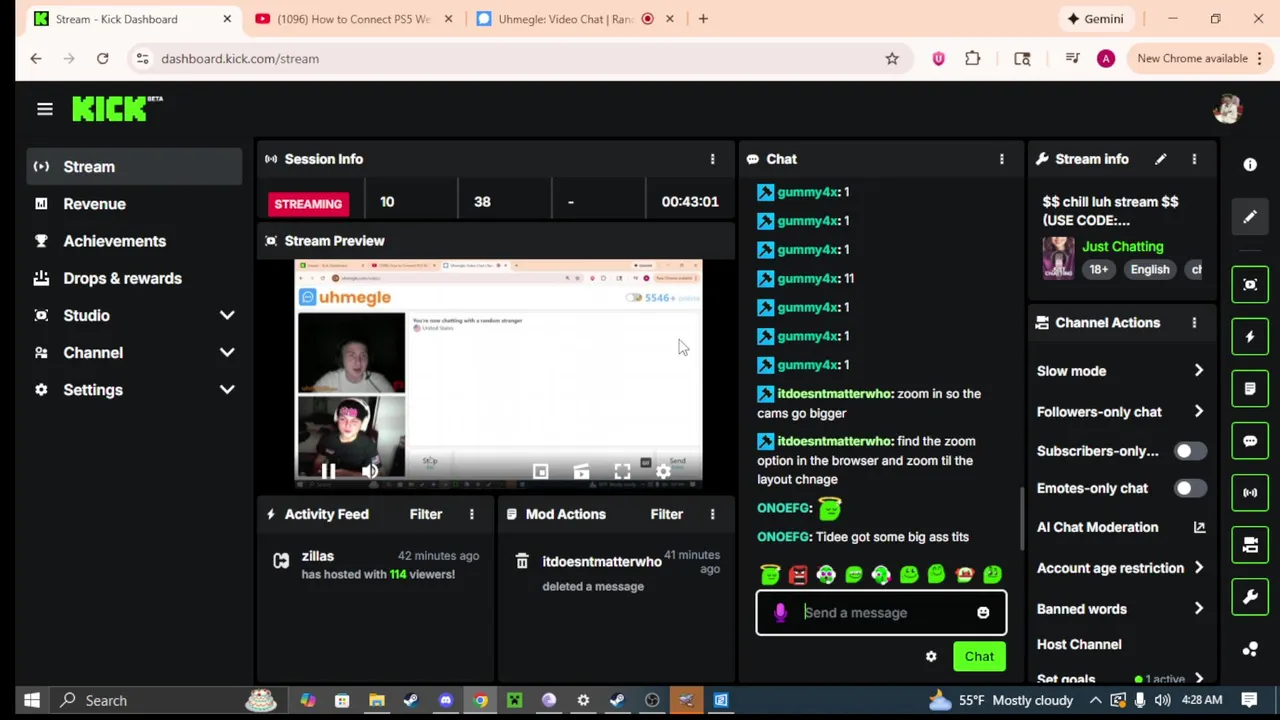This screenshot has height=720, width=1280.
Task: Open Set goals options
Action: (1121, 679)
